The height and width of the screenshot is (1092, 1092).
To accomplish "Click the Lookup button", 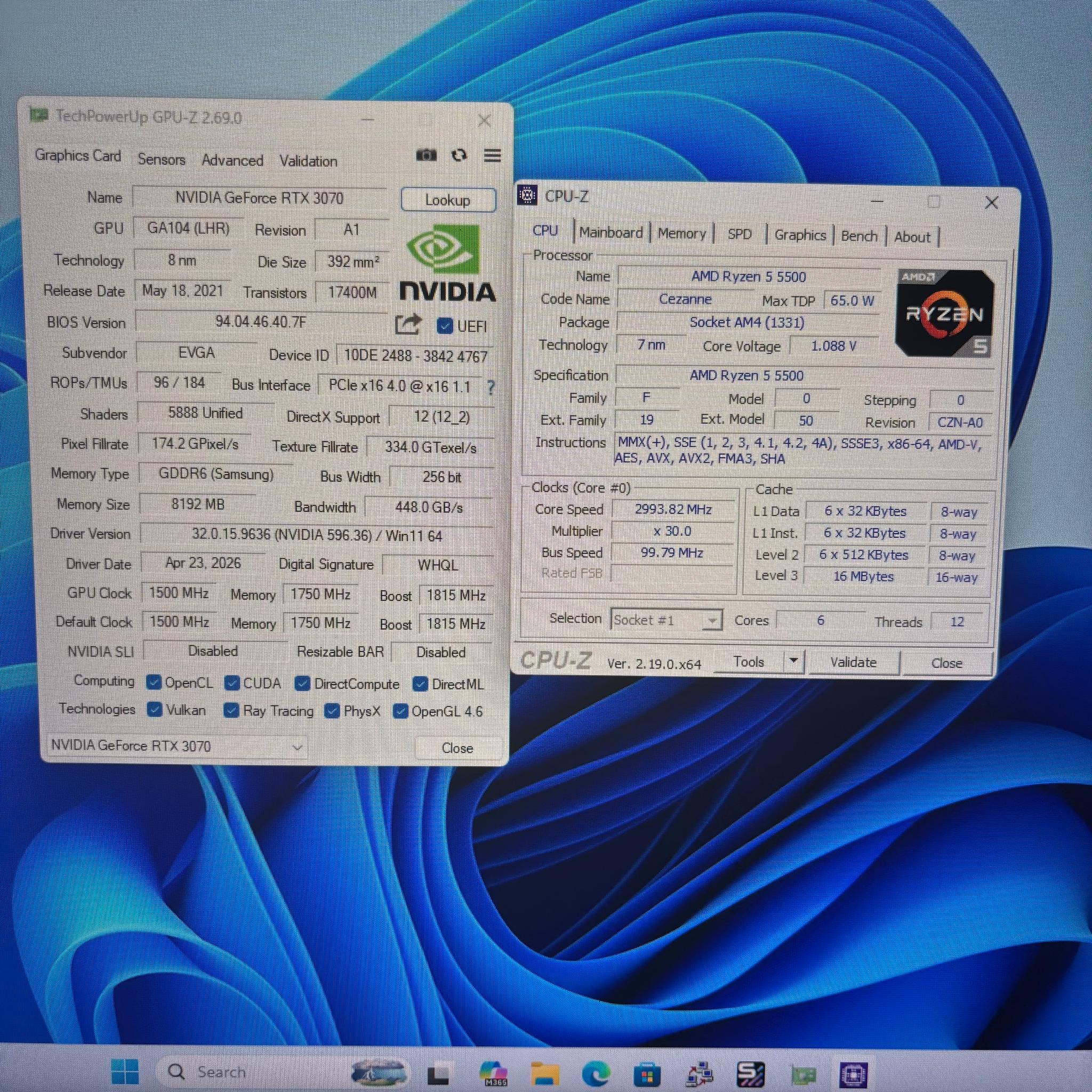I will tap(448, 200).
